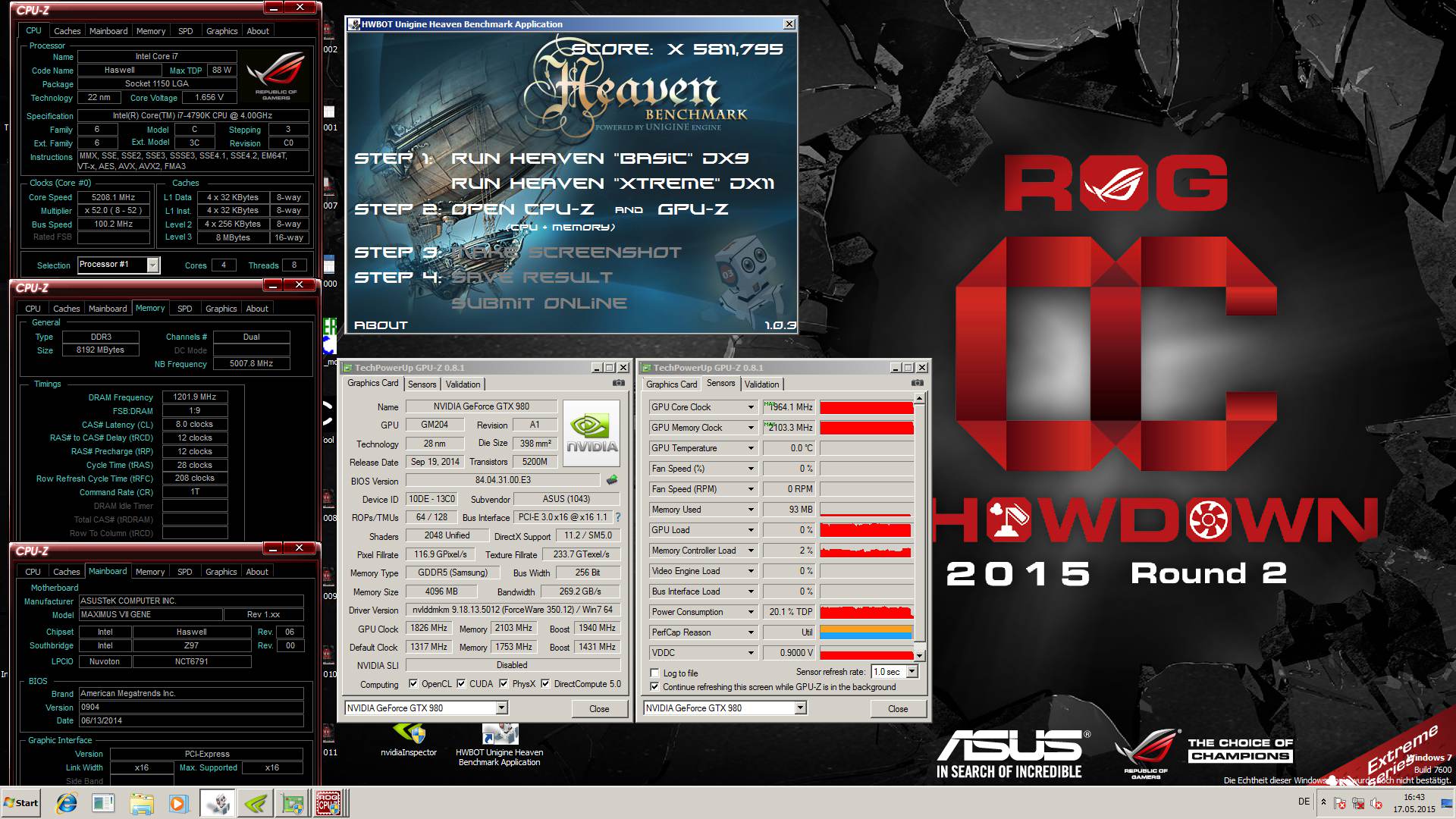1456x819 pixels.
Task: Switch to GPU-Z taskbar icon
Action: point(293,802)
